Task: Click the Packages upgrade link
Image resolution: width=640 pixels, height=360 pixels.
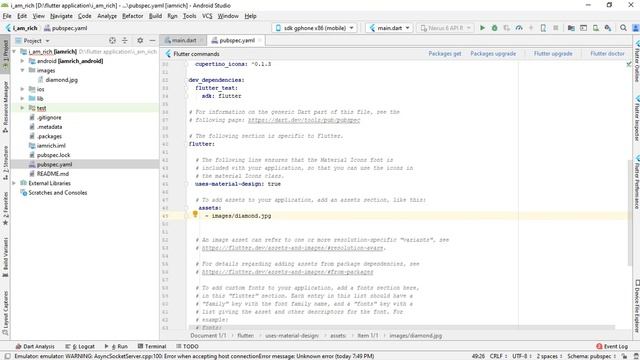Action: 493,53
